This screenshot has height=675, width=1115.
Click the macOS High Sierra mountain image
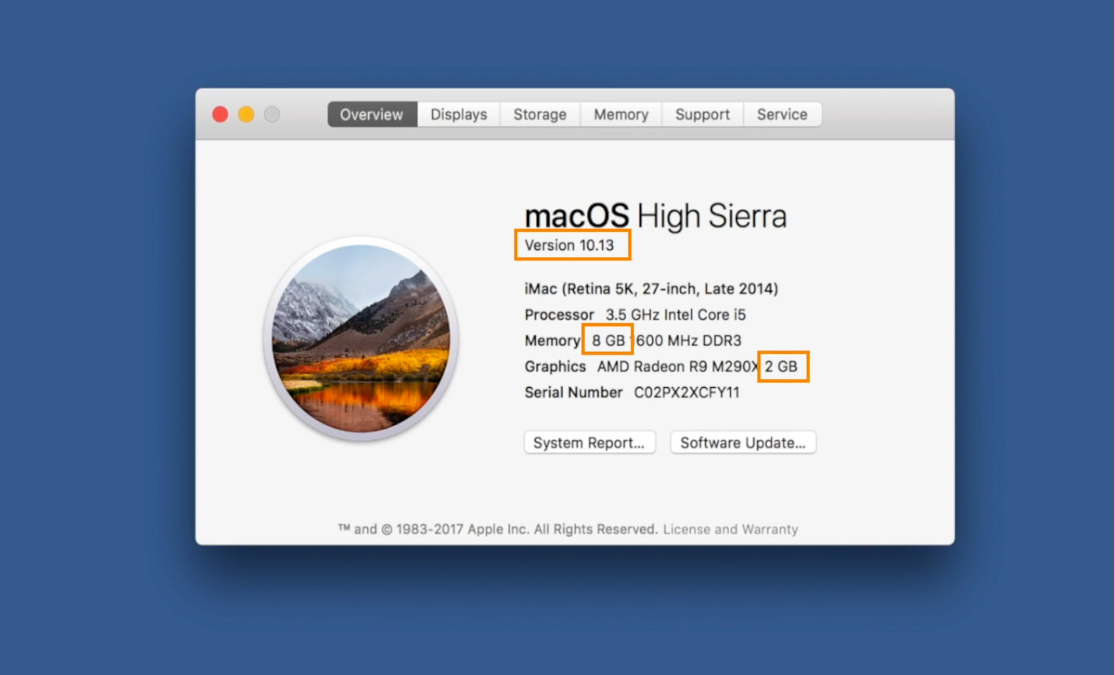click(361, 339)
